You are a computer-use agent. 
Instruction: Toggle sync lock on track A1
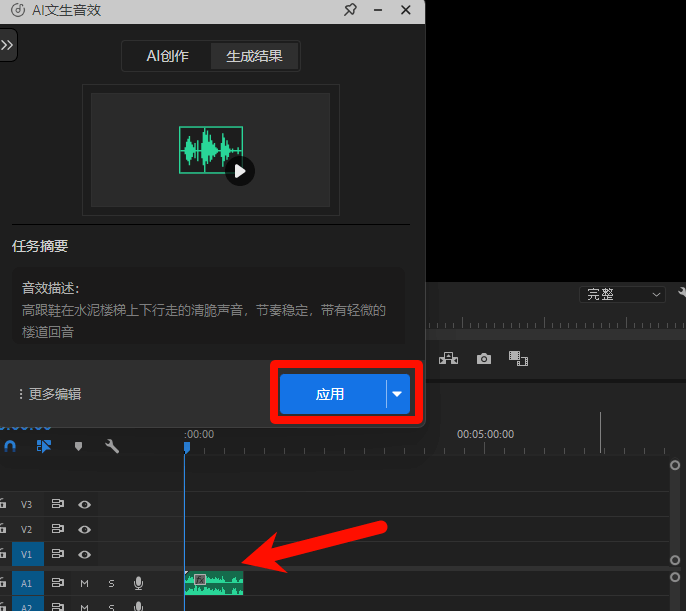tap(58, 583)
